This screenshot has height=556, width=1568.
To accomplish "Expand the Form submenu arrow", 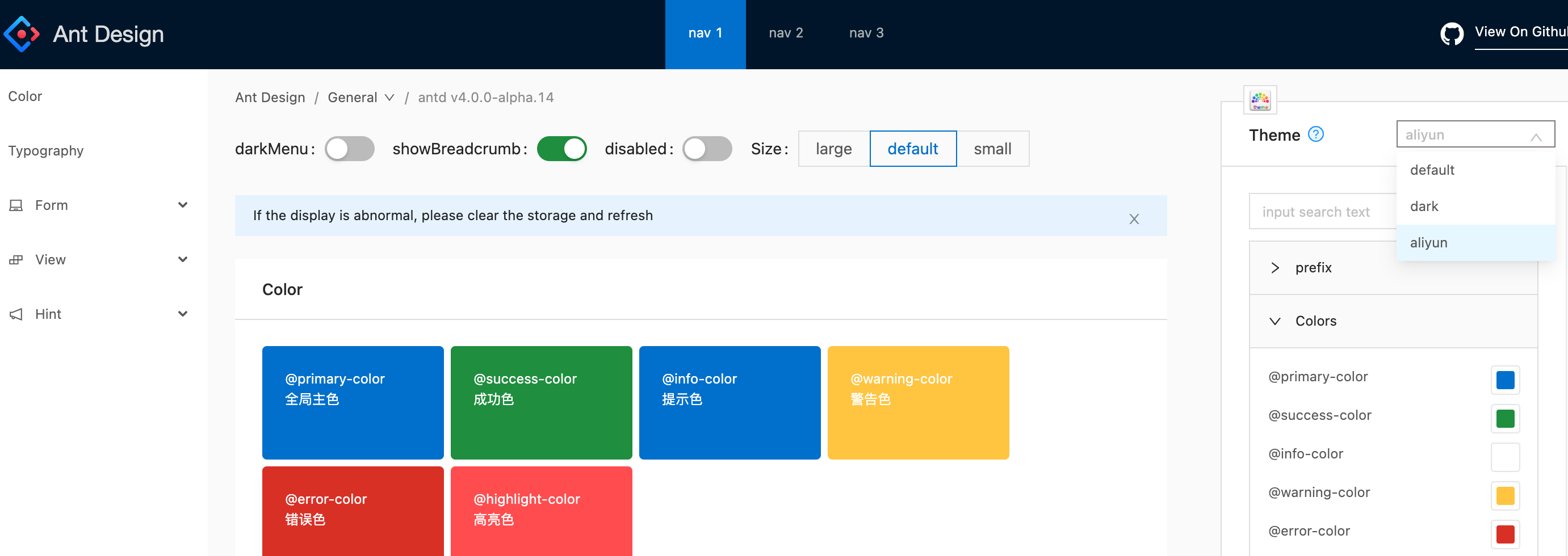I will pos(183,205).
